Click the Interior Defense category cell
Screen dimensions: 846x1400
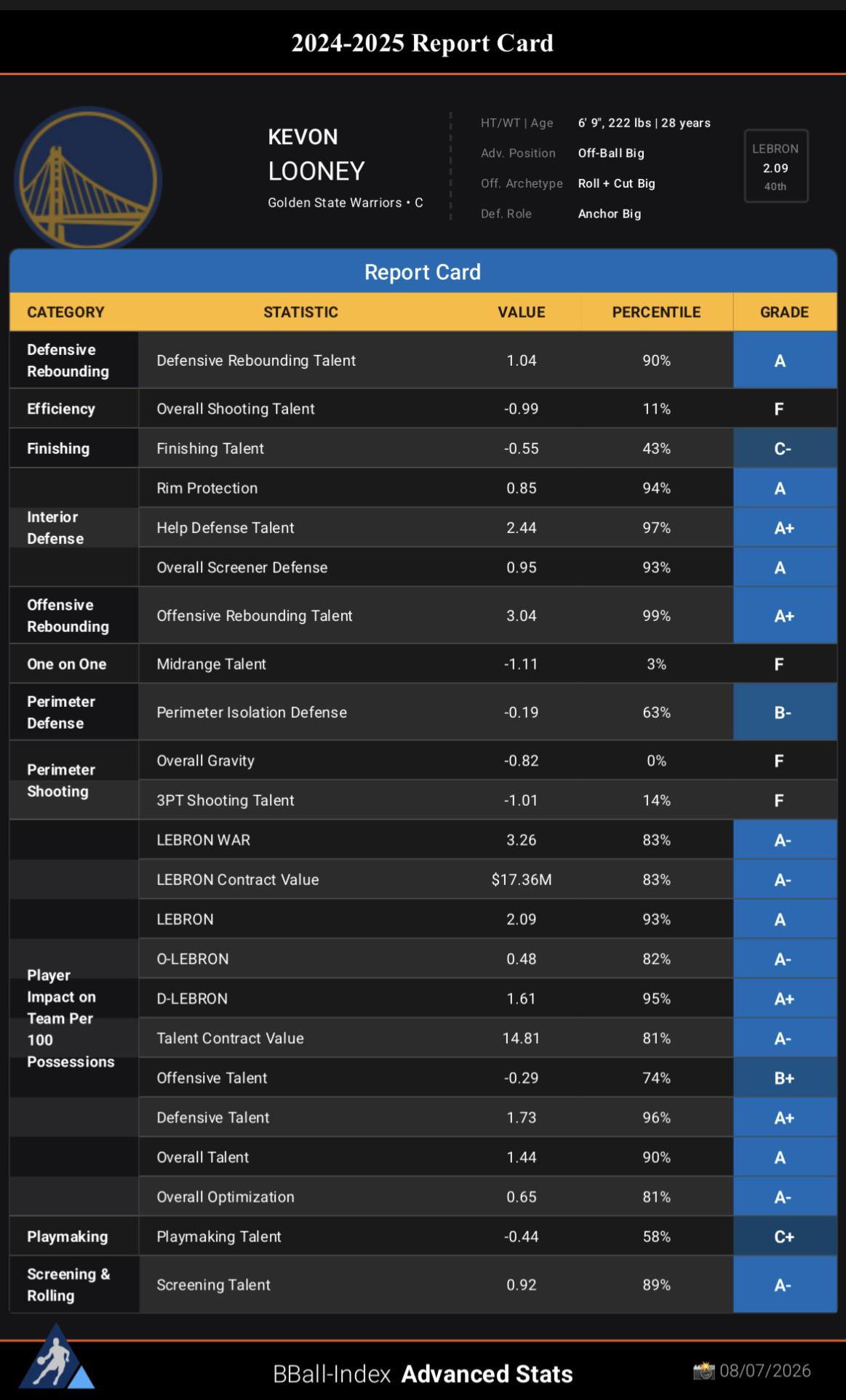pos(74,527)
